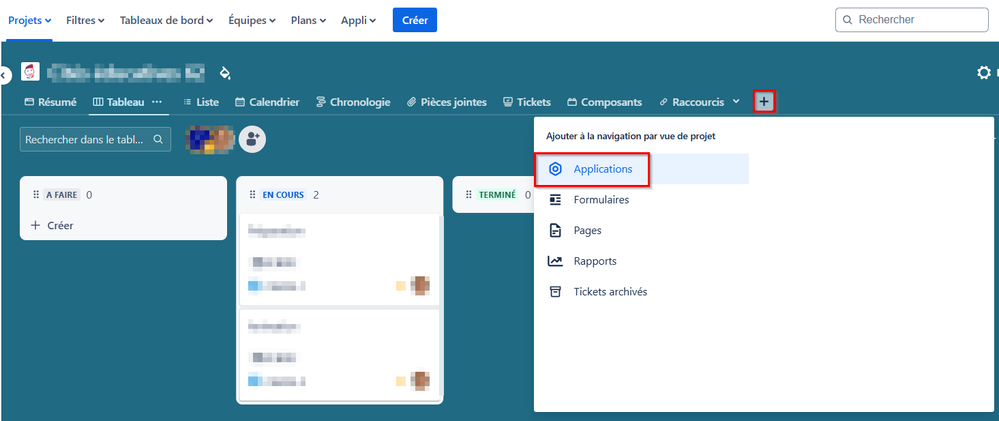
Task: Click the board search magnifier icon
Action: tap(159, 139)
